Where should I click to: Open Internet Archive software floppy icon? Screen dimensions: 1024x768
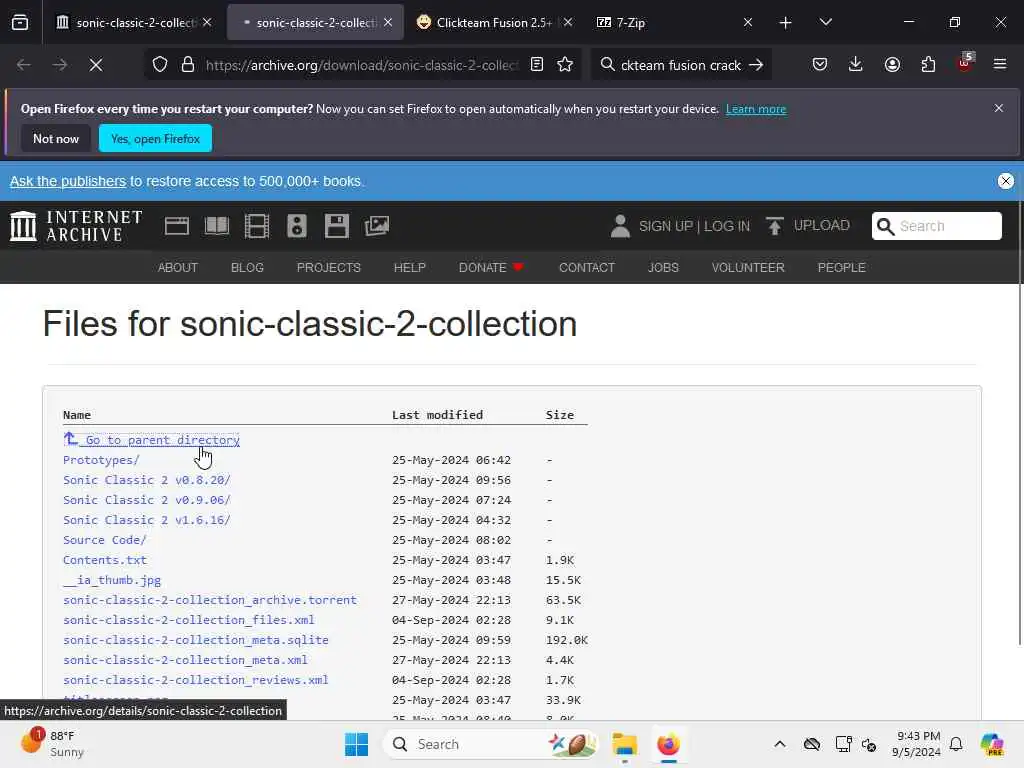pos(337,226)
